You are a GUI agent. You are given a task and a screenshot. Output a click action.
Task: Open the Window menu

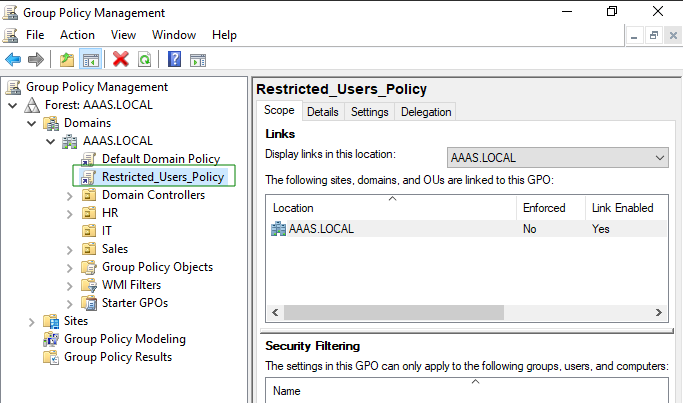[x=174, y=35]
